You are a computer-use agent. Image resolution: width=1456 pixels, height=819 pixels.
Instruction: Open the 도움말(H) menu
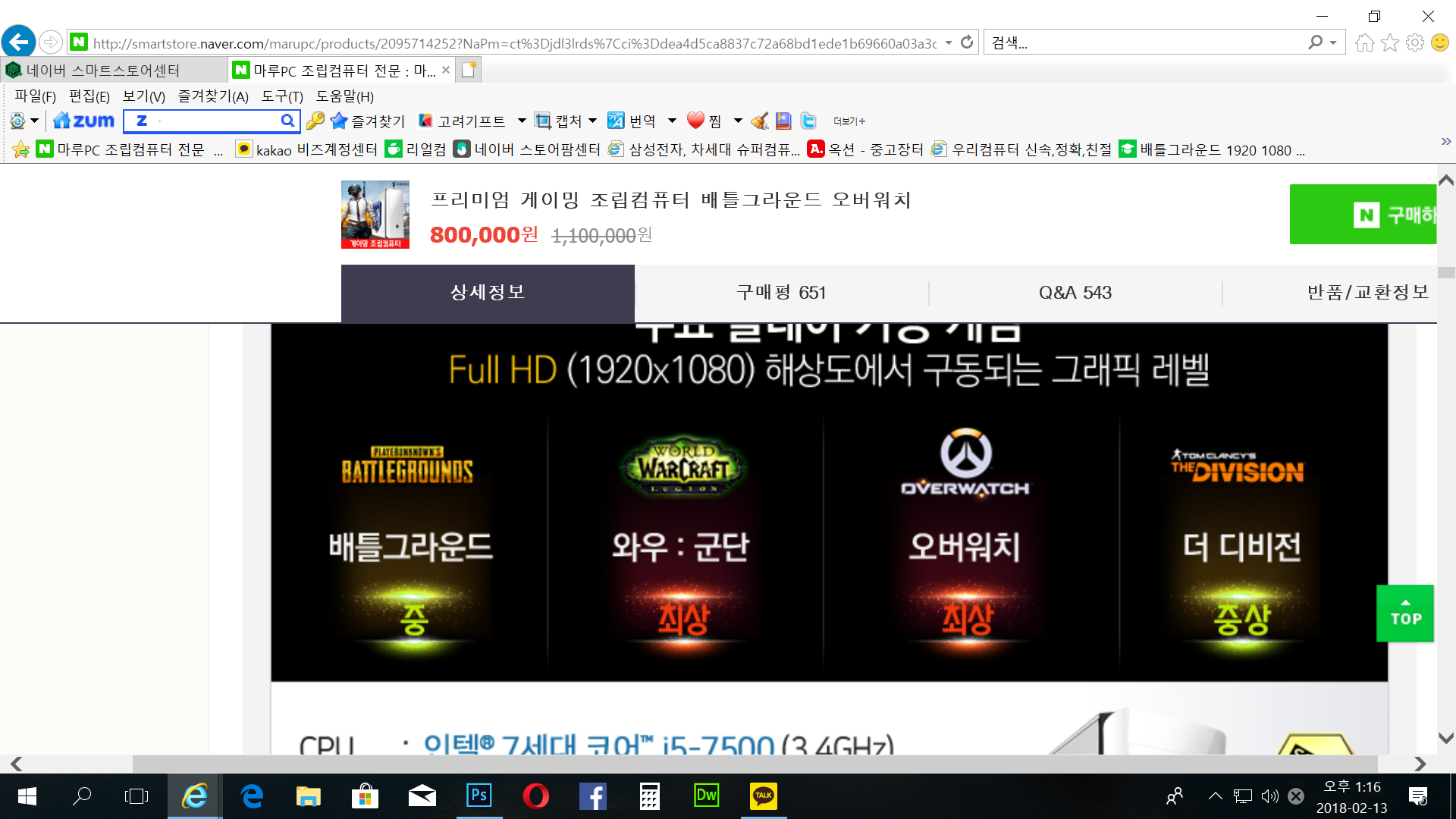click(x=345, y=96)
